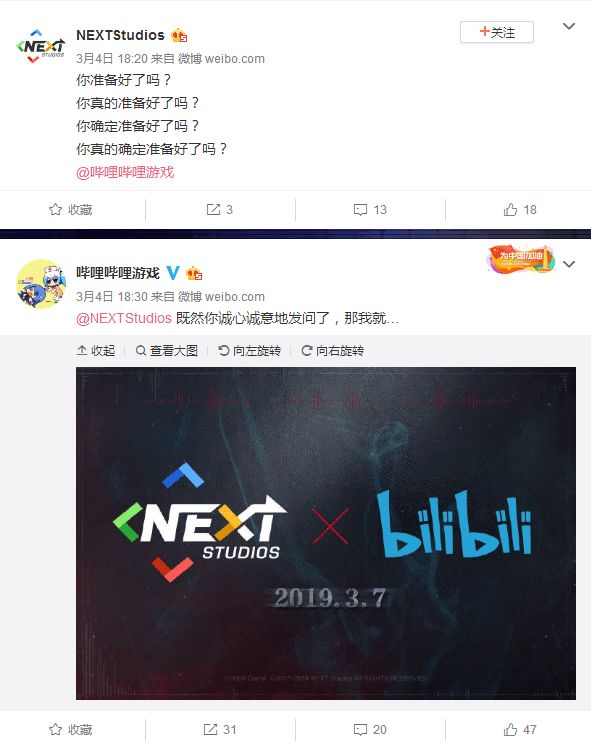Like the NEXTStudios post with 18 likes
591x747 pixels.
[x=520, y=210]
